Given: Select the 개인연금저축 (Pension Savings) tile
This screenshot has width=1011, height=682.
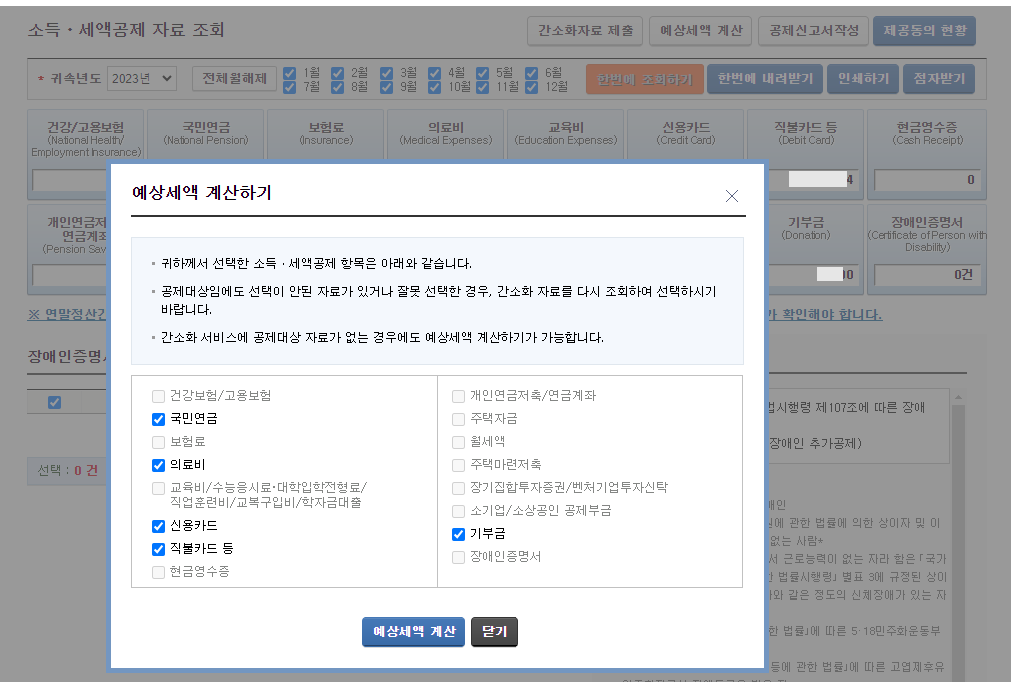Looking at the screenshot, I should tap(68, 249).
